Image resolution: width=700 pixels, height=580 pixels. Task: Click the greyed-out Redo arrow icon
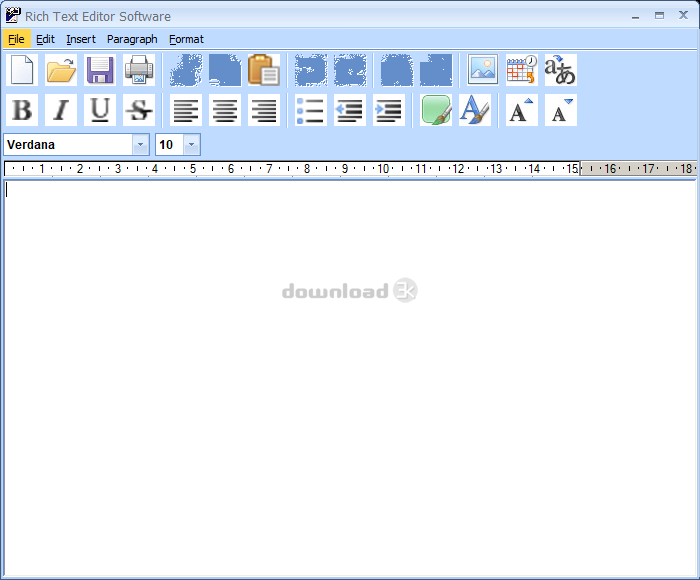point(350,70)
